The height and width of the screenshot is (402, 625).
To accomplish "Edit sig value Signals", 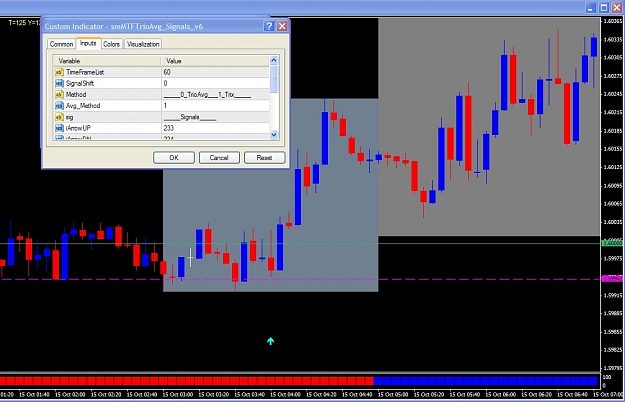I will click(x=215, y=117).
